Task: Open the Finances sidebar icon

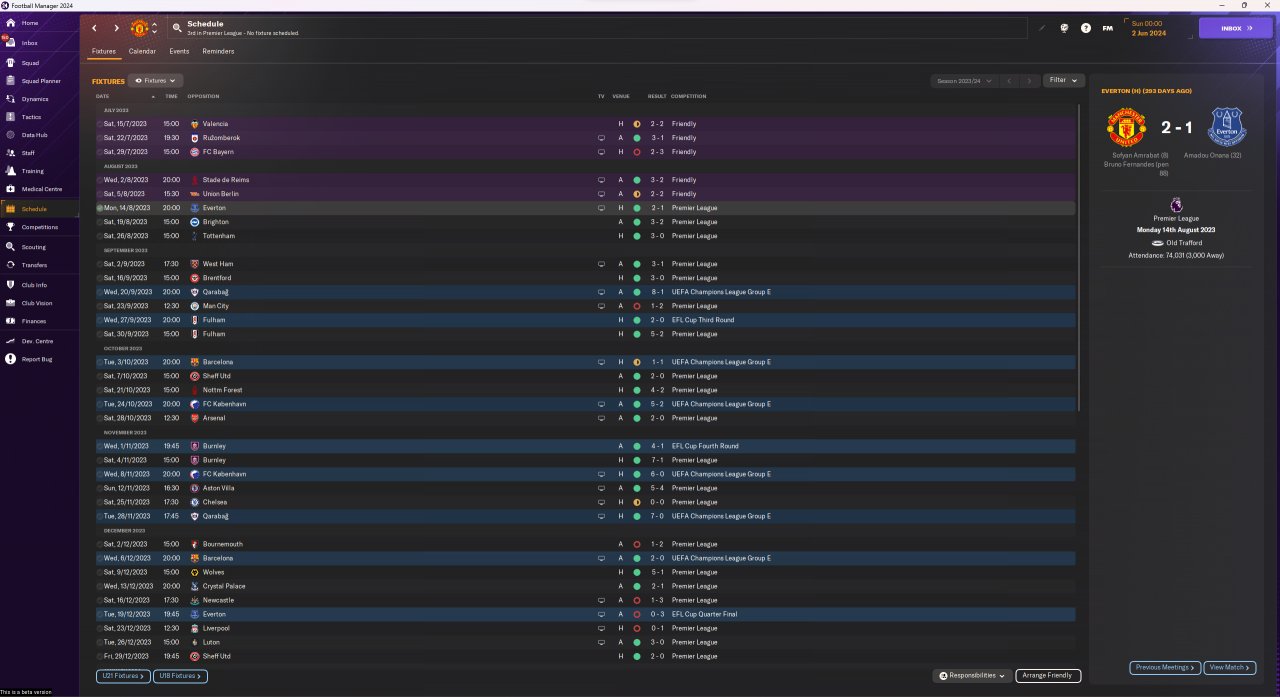Action: [10, 321]
